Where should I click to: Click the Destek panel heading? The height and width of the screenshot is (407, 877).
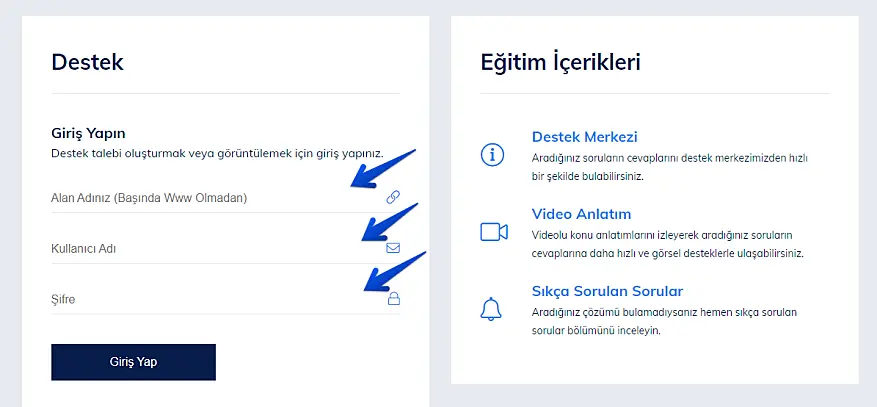tap(87, 62)
